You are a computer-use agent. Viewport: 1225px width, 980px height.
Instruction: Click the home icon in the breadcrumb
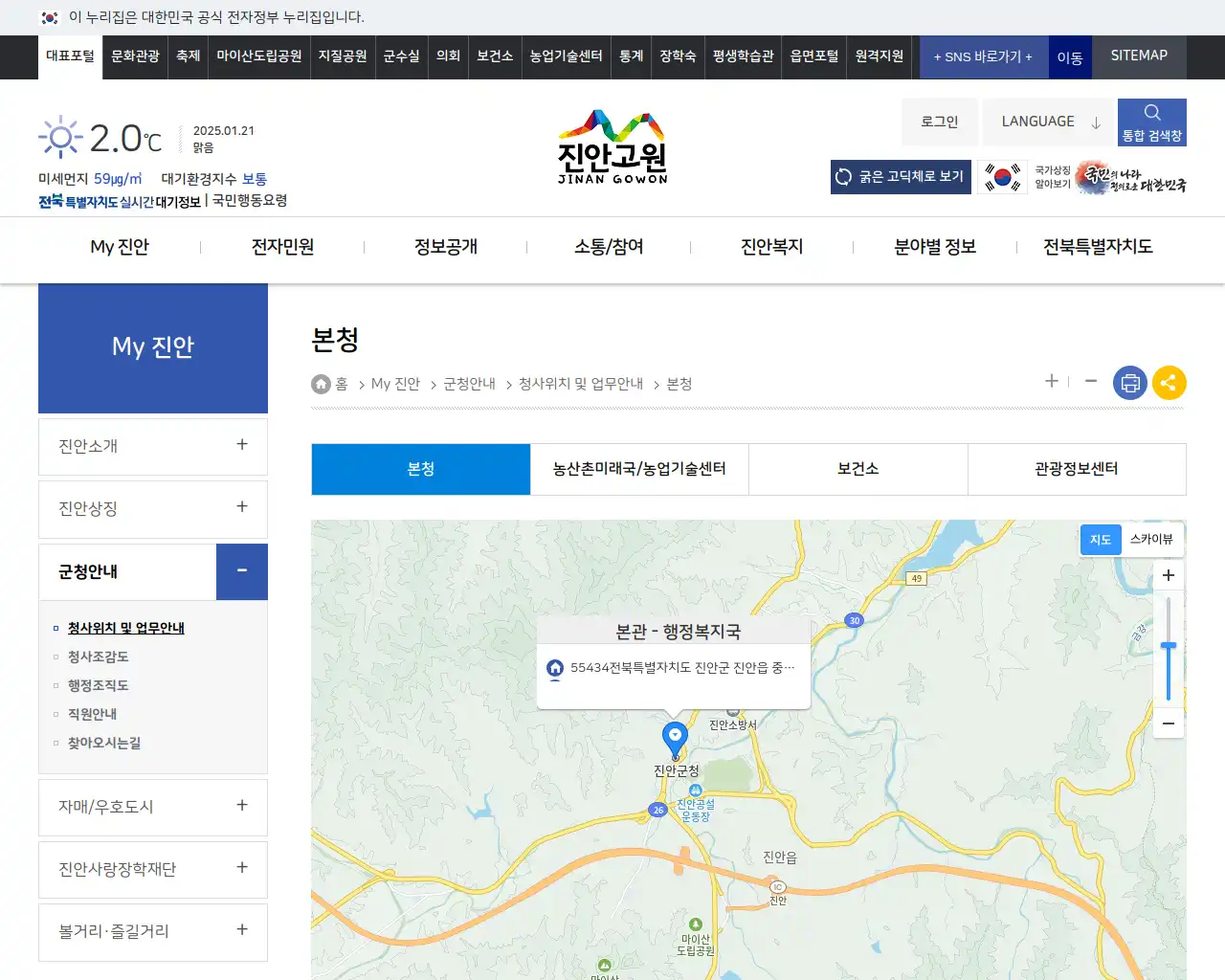tap(321, 383)
